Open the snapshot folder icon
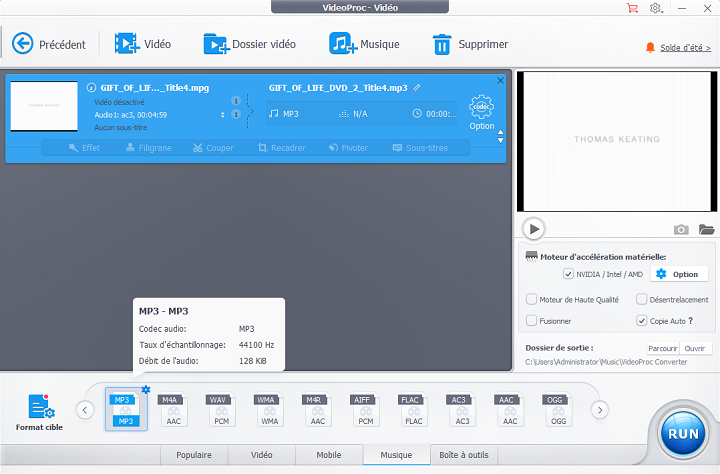This screenshot has height=474, width=720. (706, 229)
